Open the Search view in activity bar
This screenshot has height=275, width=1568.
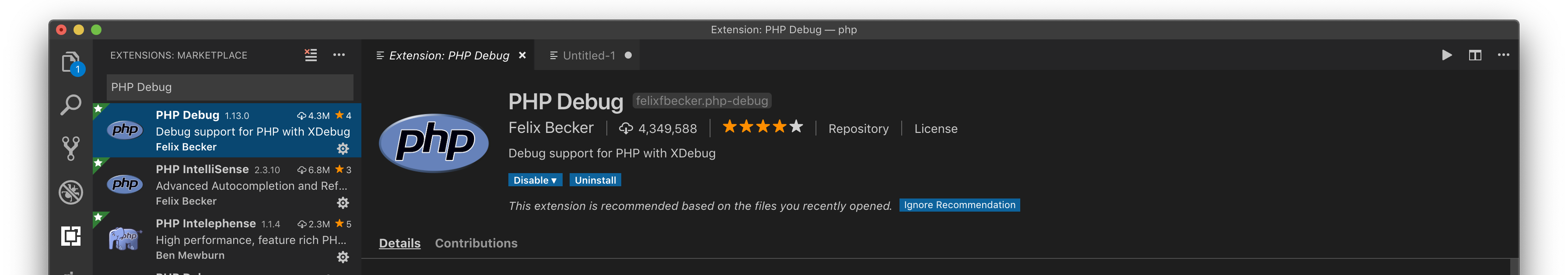pyautogui.click(x=70, y=104)
